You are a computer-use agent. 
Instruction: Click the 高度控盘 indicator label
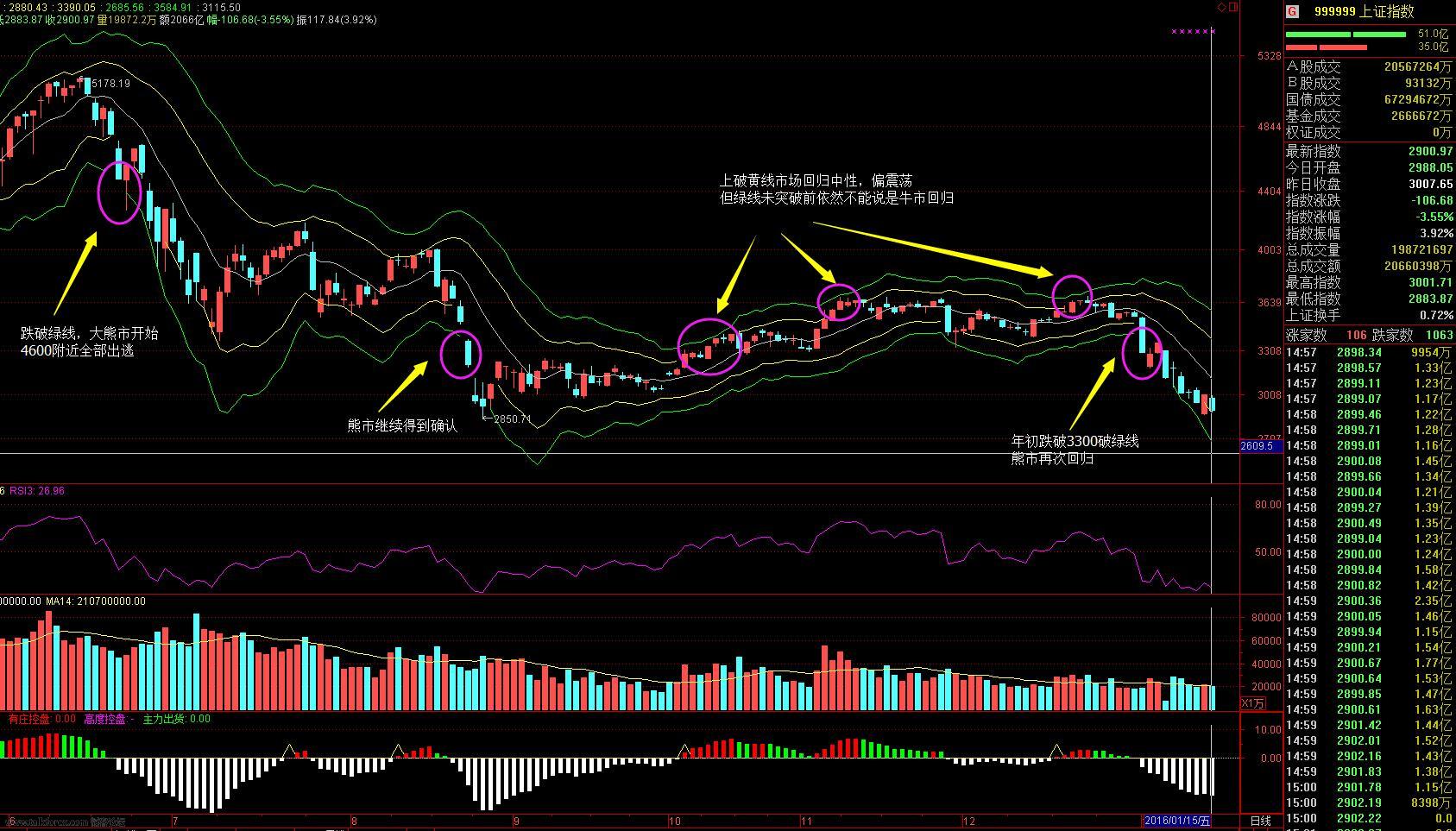(x=109, y=719)
